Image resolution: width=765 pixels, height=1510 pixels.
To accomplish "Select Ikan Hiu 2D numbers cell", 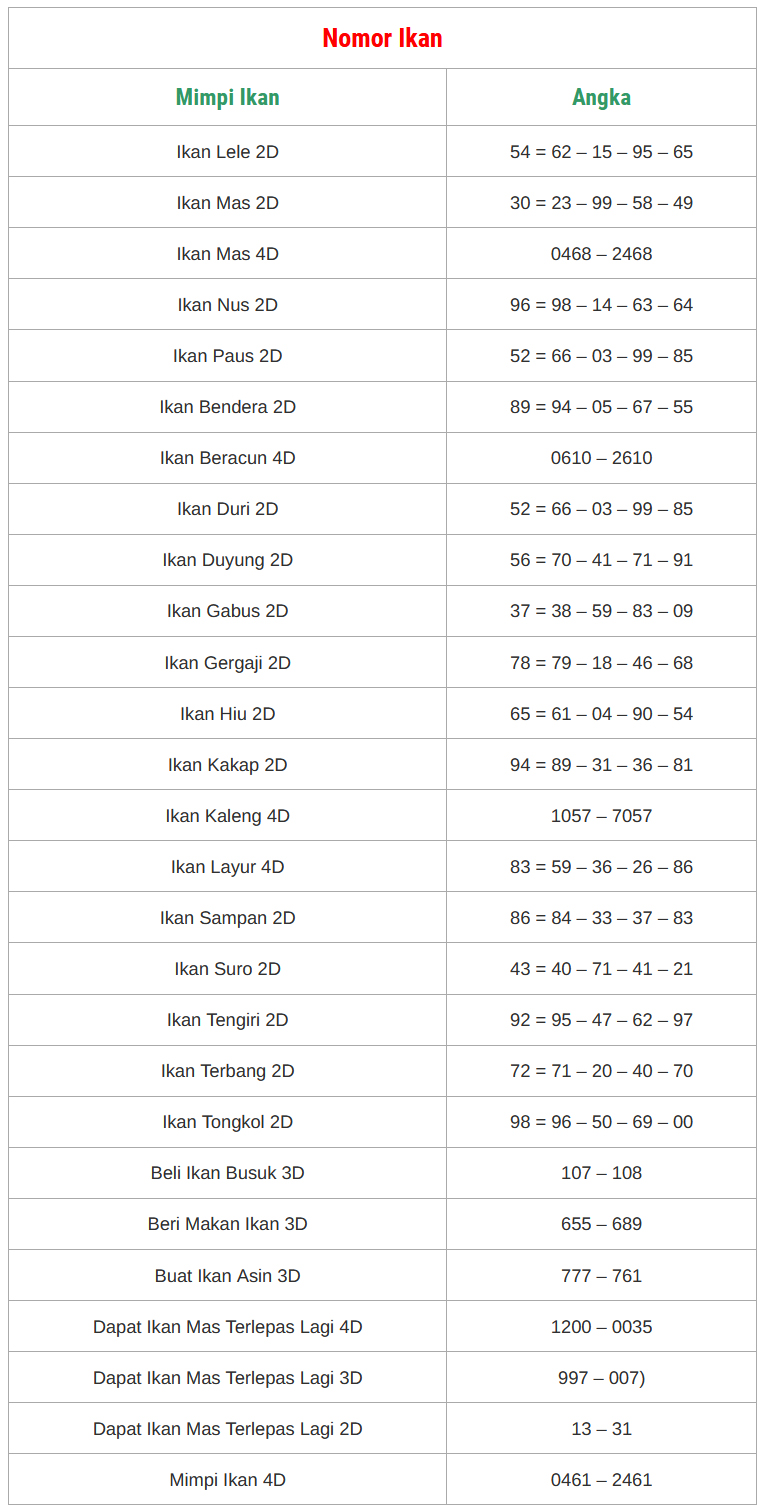I will click(601, 714).
